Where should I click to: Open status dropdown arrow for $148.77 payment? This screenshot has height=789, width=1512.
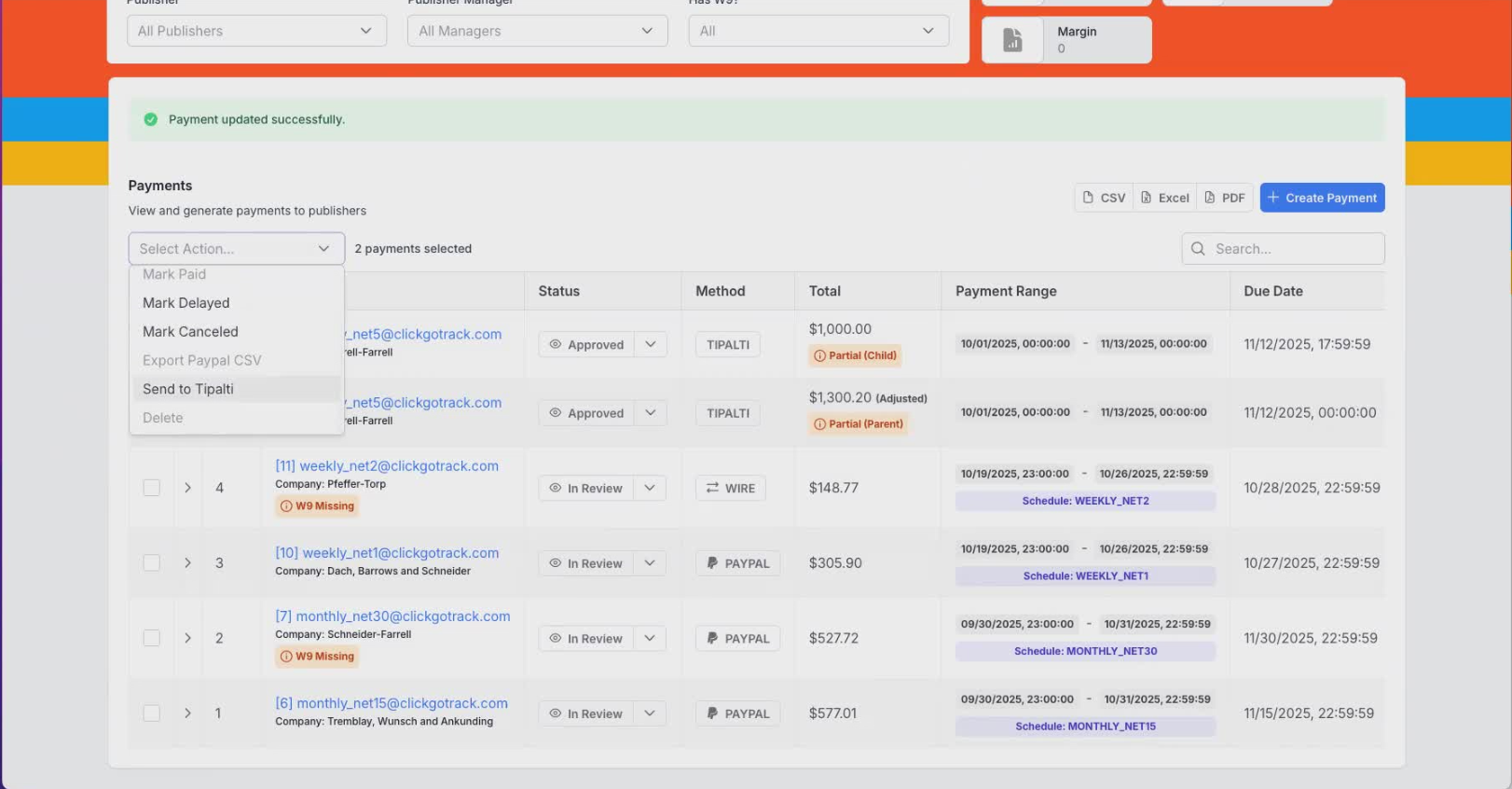[650, 488]
